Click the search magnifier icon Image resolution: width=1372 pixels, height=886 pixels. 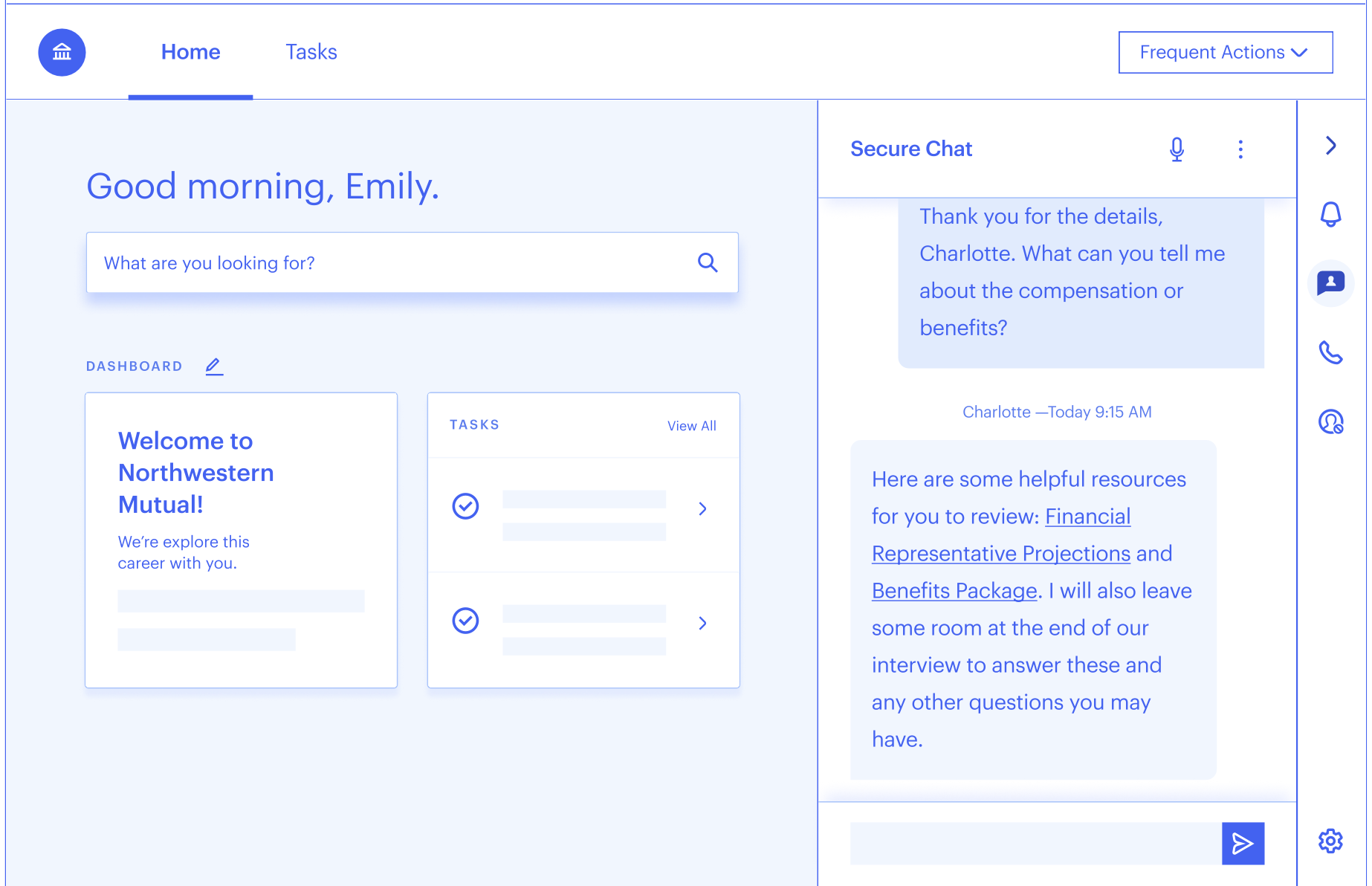point(708,262)
